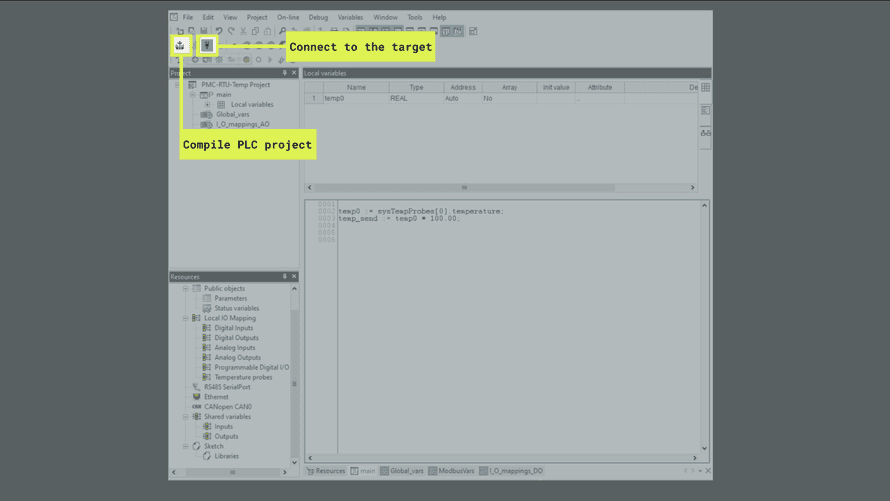Open the Debug menu
Viewport: 890px width, 501px height.
[x=318, y=17]
